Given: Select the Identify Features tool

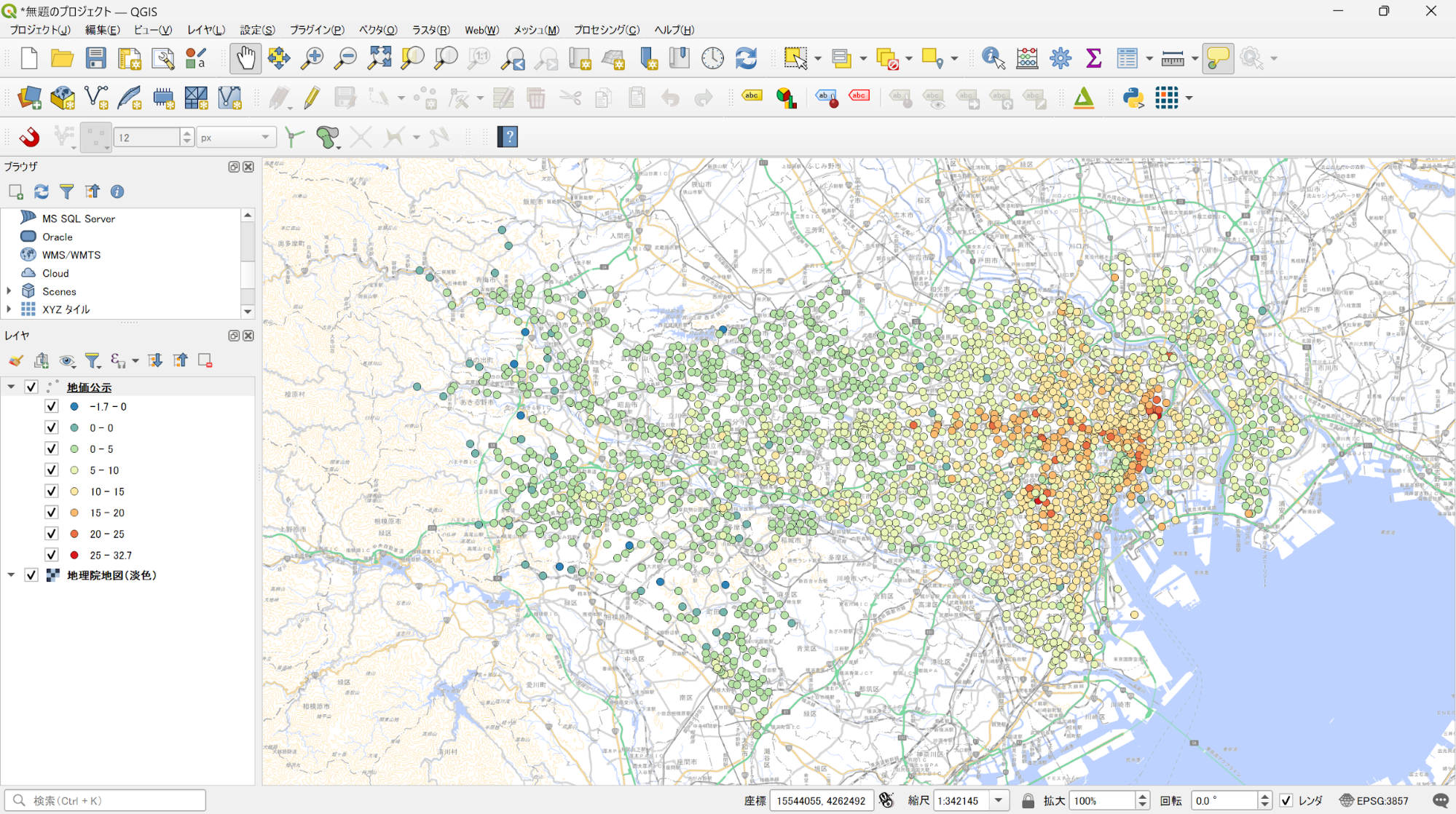Looking at the screenshot, I should point(993,58).
